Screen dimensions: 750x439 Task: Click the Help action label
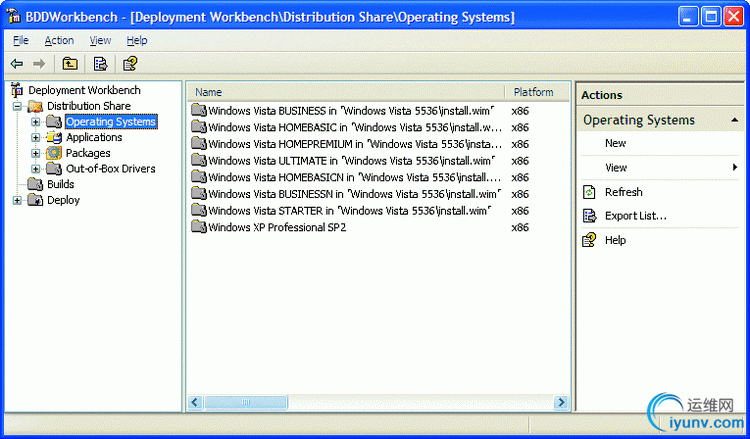(x=615, y=240)
